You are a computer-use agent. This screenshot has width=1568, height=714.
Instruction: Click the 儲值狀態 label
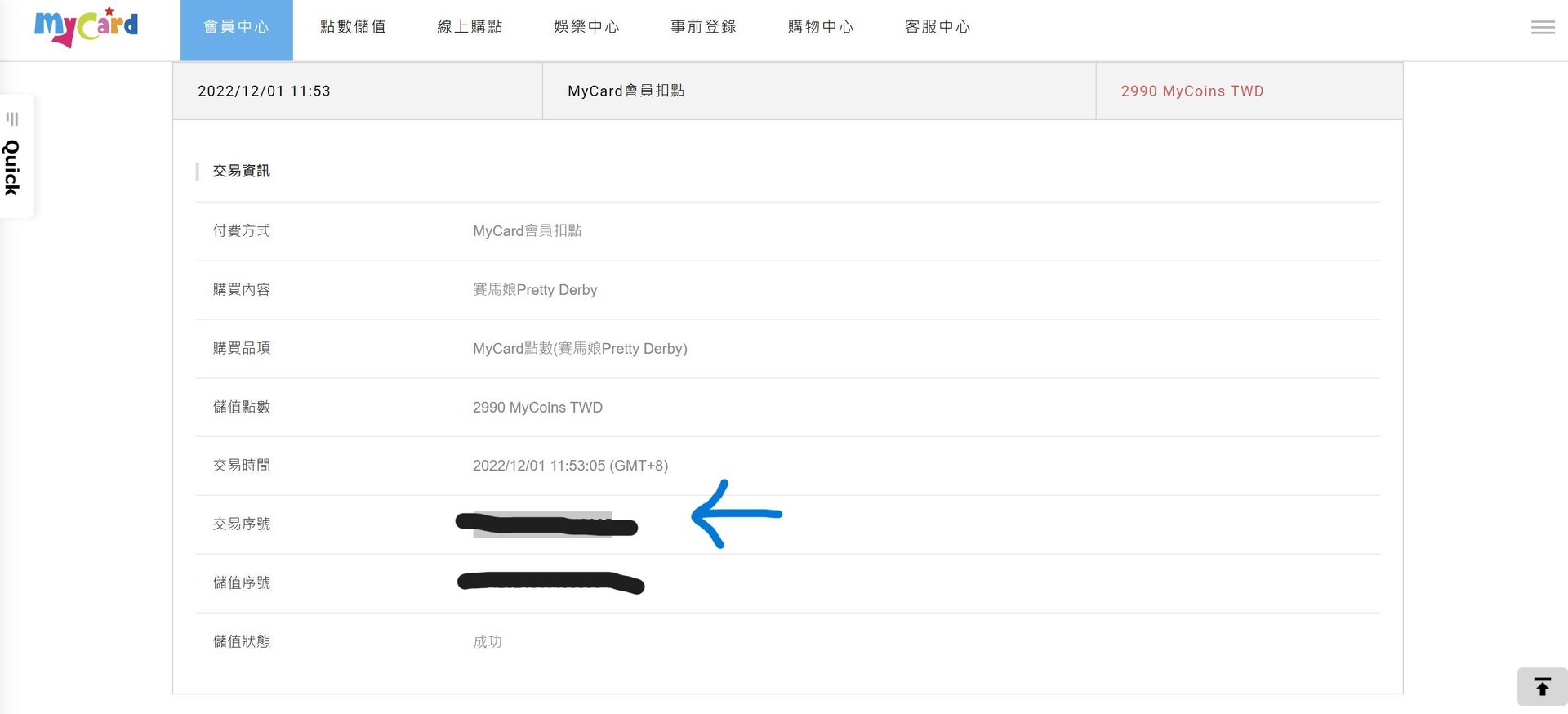[241, 642]
